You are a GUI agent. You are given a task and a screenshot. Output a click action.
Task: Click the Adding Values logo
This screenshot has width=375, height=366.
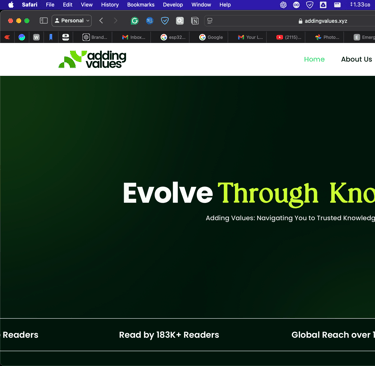coord(92,59)
